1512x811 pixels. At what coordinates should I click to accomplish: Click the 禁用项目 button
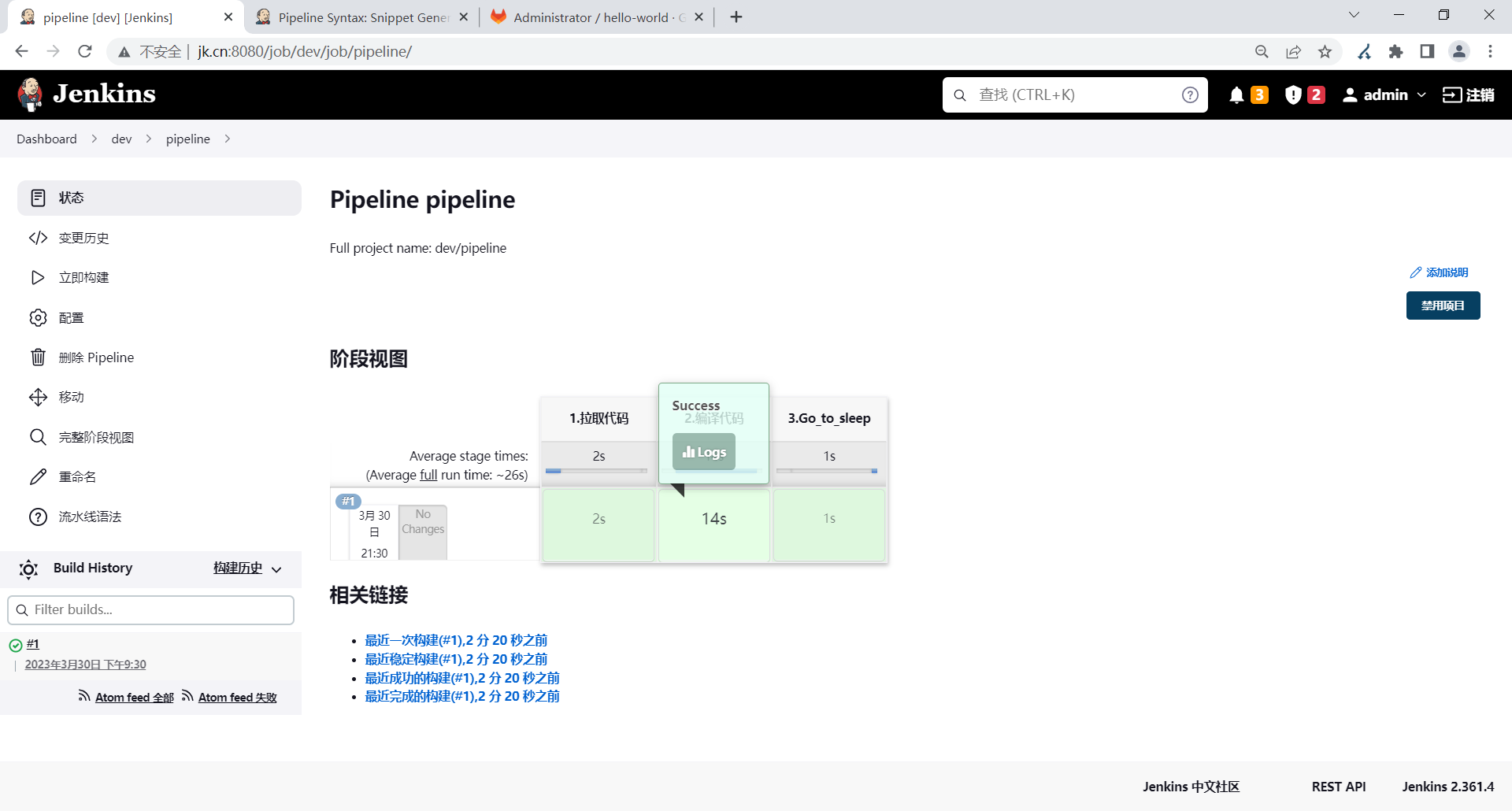point(1443,306)
